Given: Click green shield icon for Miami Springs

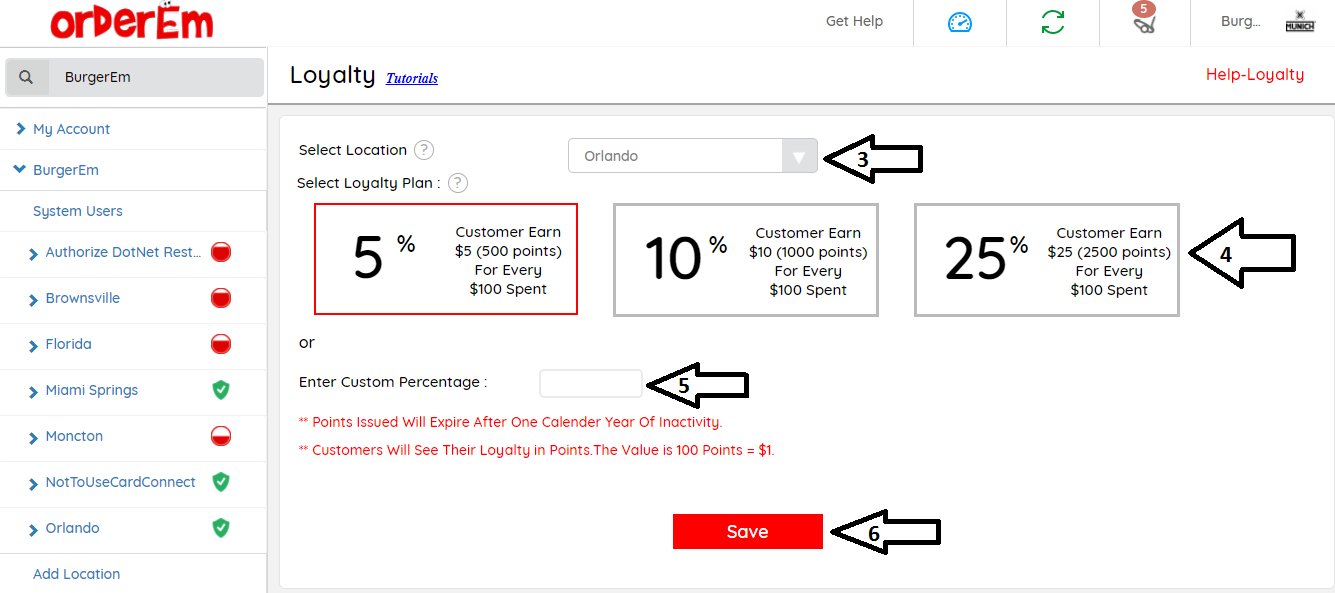Looking at the screenshot, I should tap(221, 390).
